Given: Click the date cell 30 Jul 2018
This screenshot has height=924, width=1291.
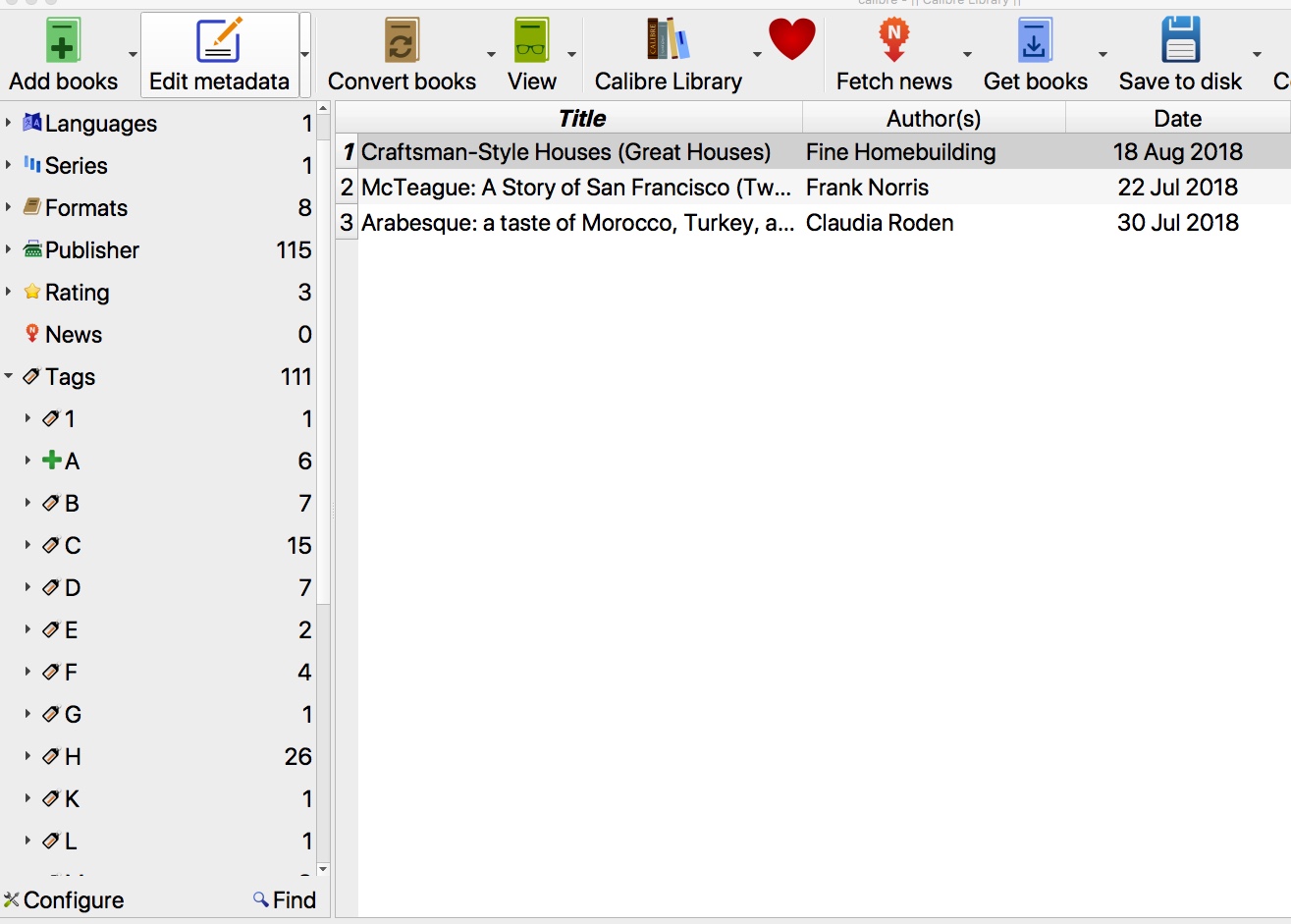Looking at the screenshot, I should (1177, 222).
